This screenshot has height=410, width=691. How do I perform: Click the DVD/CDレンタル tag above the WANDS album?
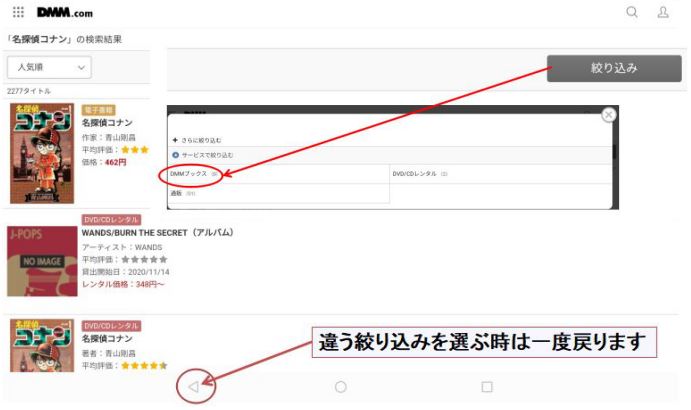111,220
